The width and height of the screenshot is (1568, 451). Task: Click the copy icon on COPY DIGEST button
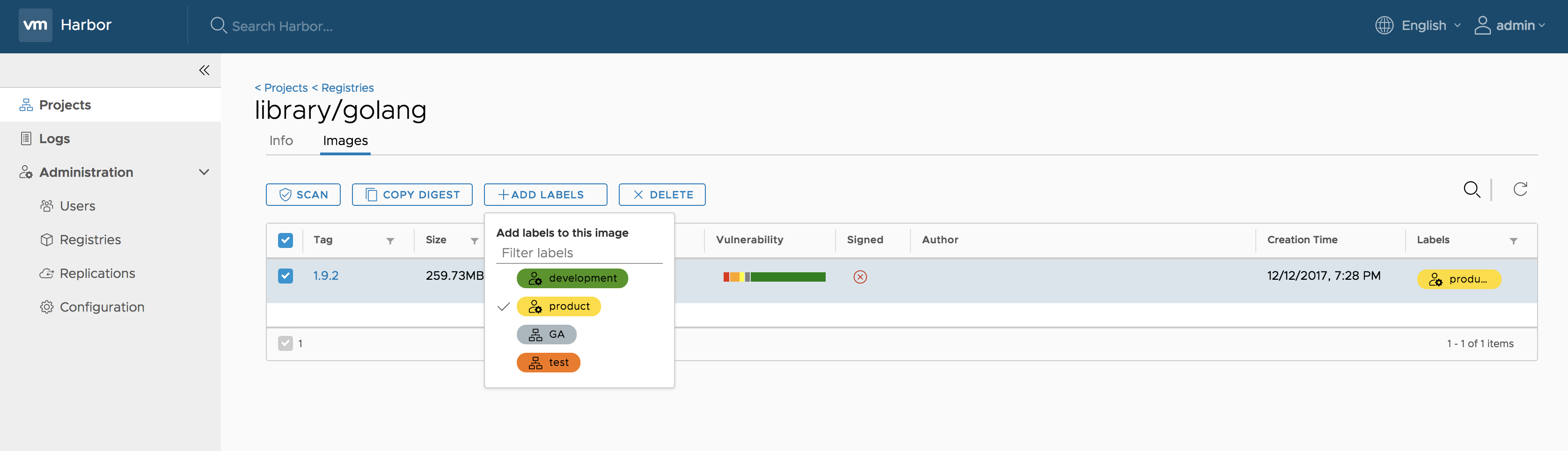(x=371, y=195)
